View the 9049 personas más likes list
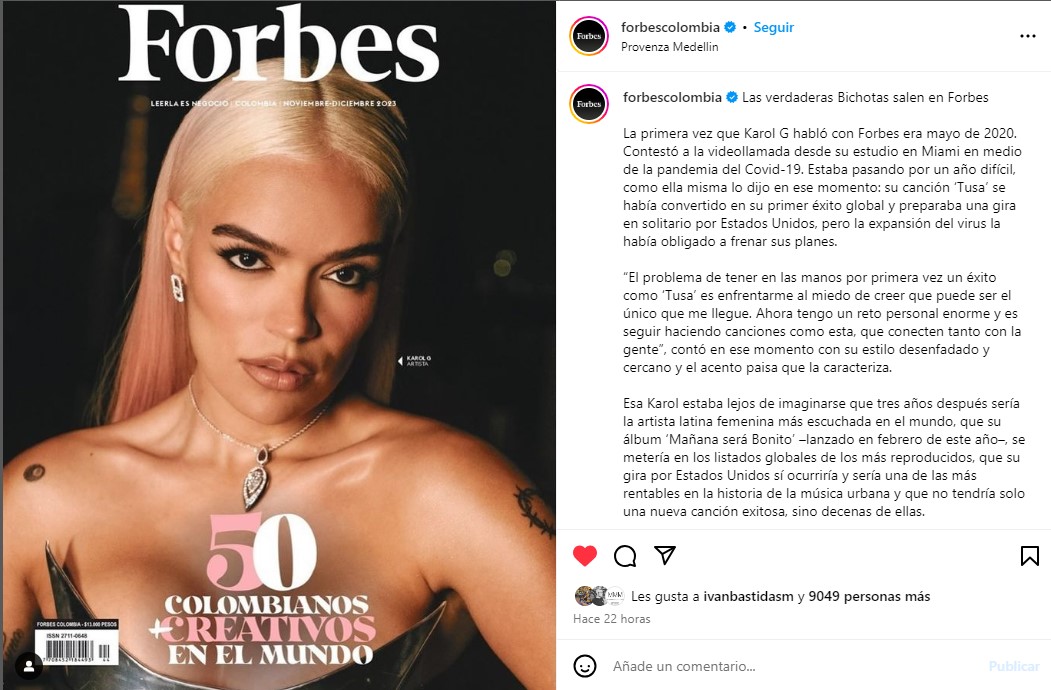This screenshot has height=690, width=1051. pos(869,596)
